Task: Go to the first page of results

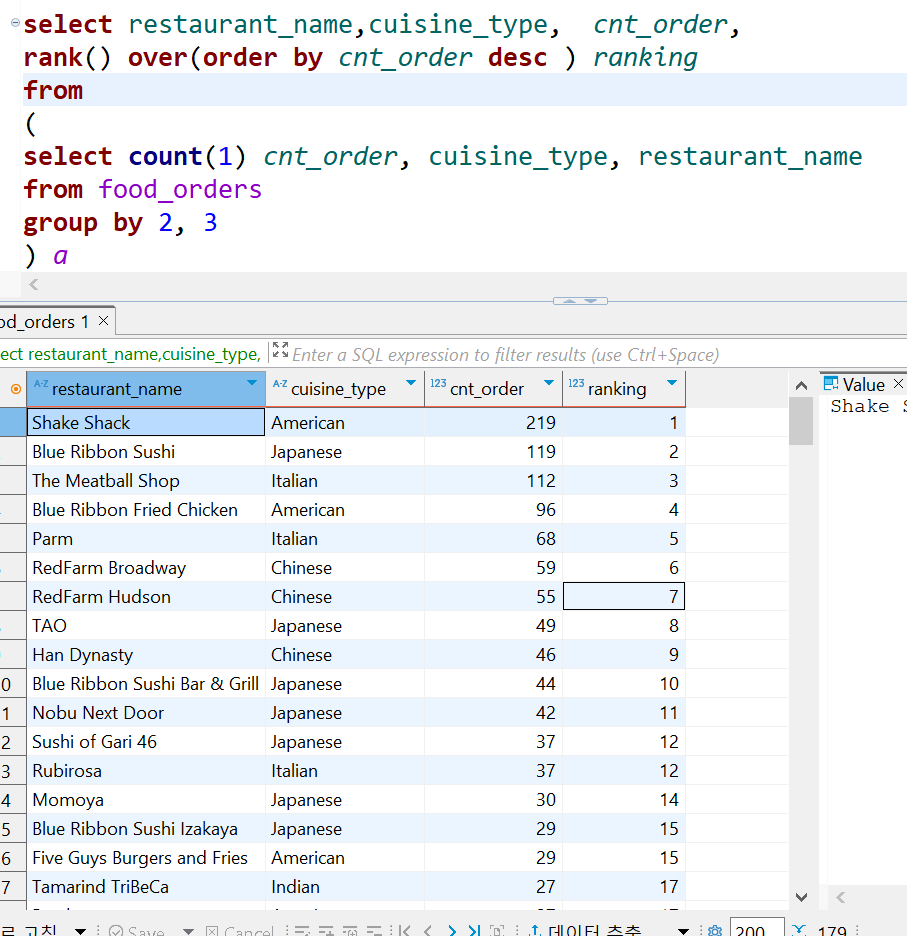Action: tap(405, 931)
